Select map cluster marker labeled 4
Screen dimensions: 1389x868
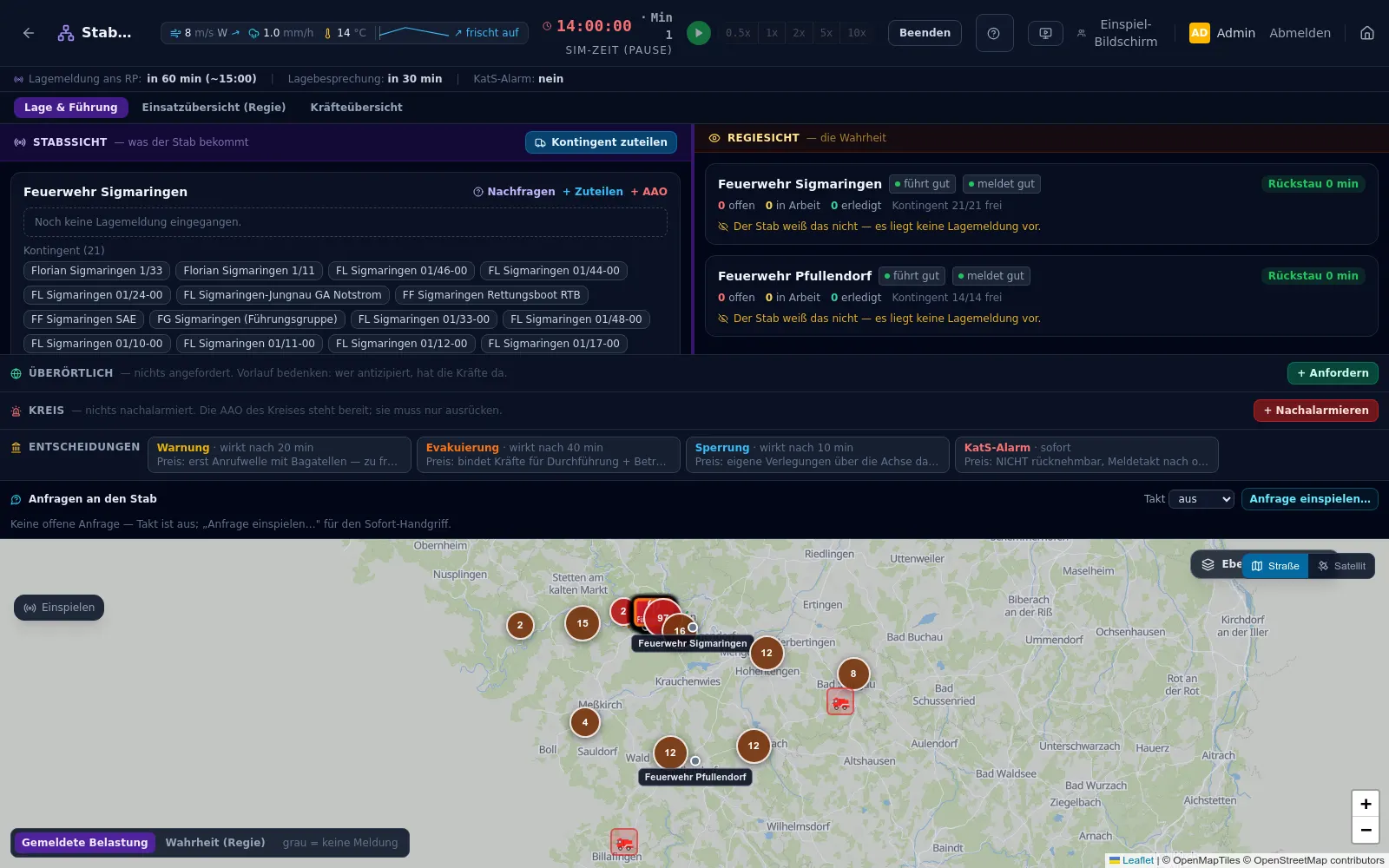585,722
